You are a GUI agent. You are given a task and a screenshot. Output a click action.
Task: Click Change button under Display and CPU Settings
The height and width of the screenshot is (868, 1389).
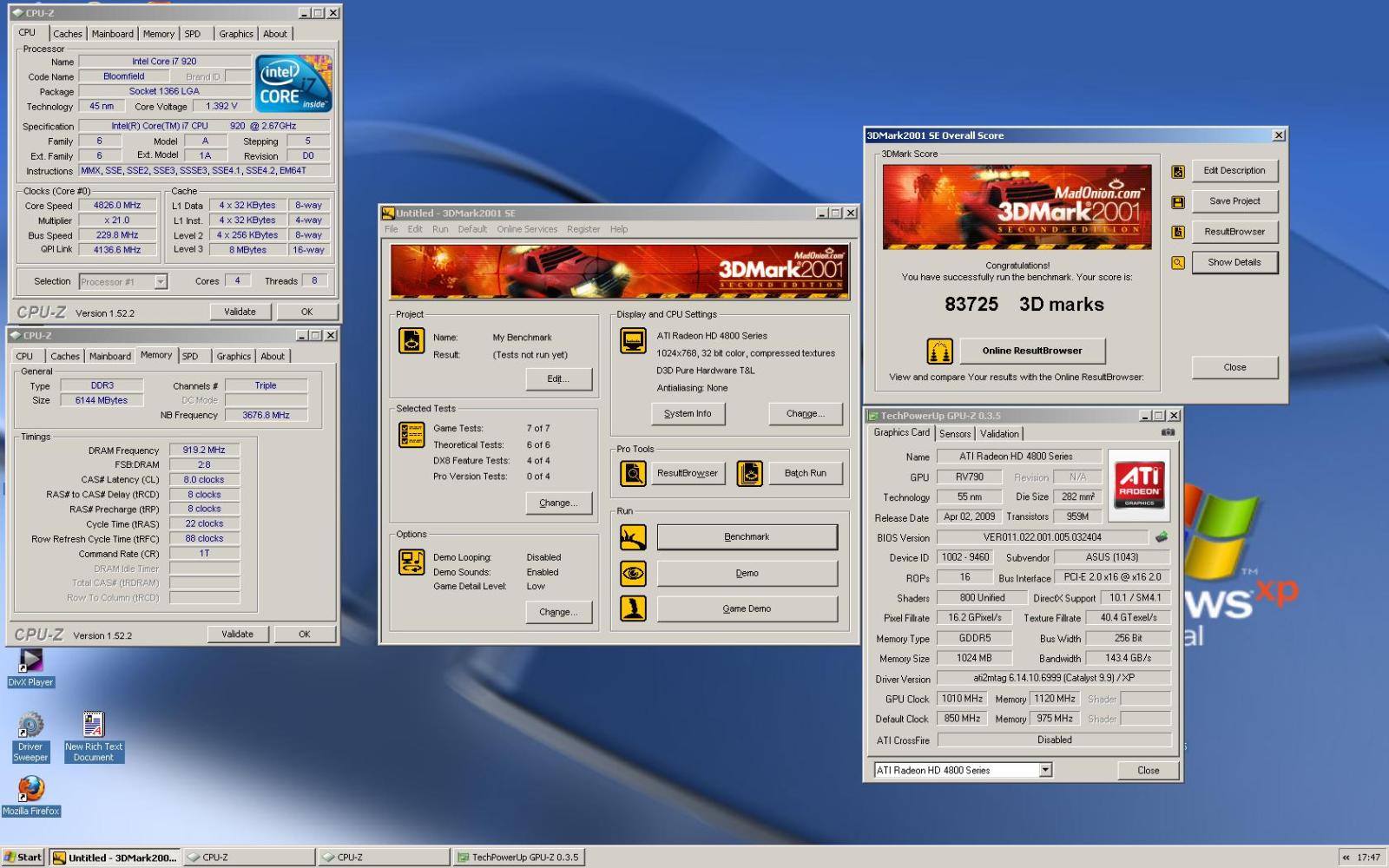(x=806, y=414)
